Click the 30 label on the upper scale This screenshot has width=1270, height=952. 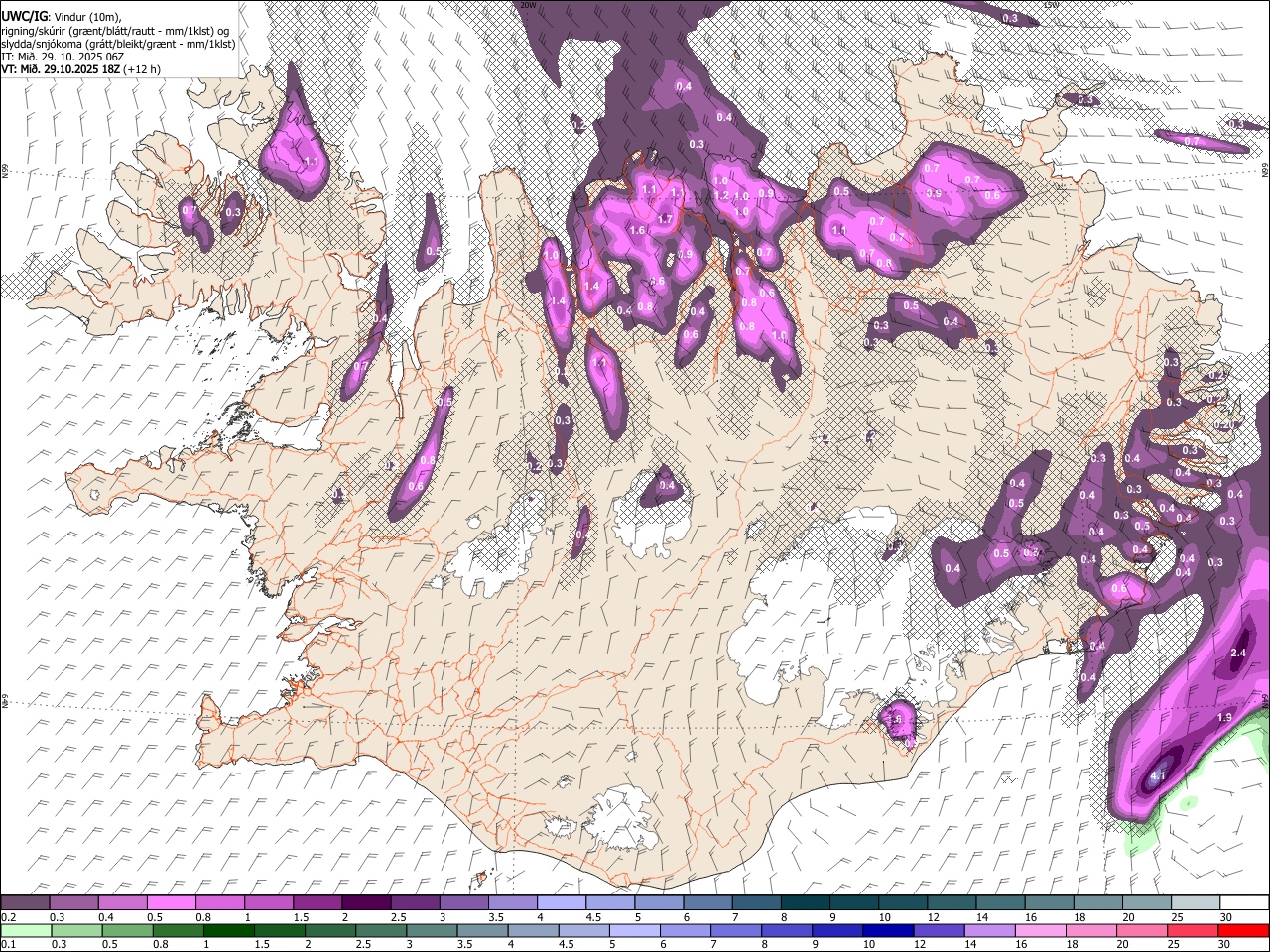(x=1226, y=917)
